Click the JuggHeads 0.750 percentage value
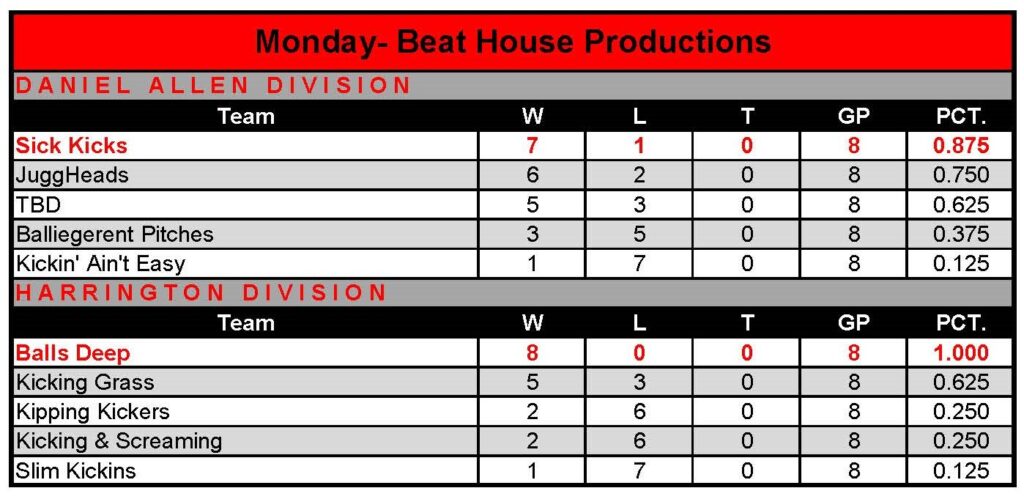 click(x=960, y=175)
